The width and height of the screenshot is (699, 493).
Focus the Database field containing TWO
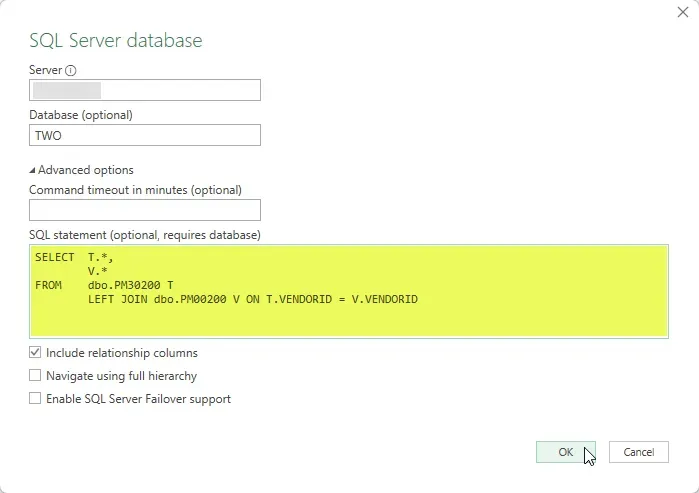145,135
